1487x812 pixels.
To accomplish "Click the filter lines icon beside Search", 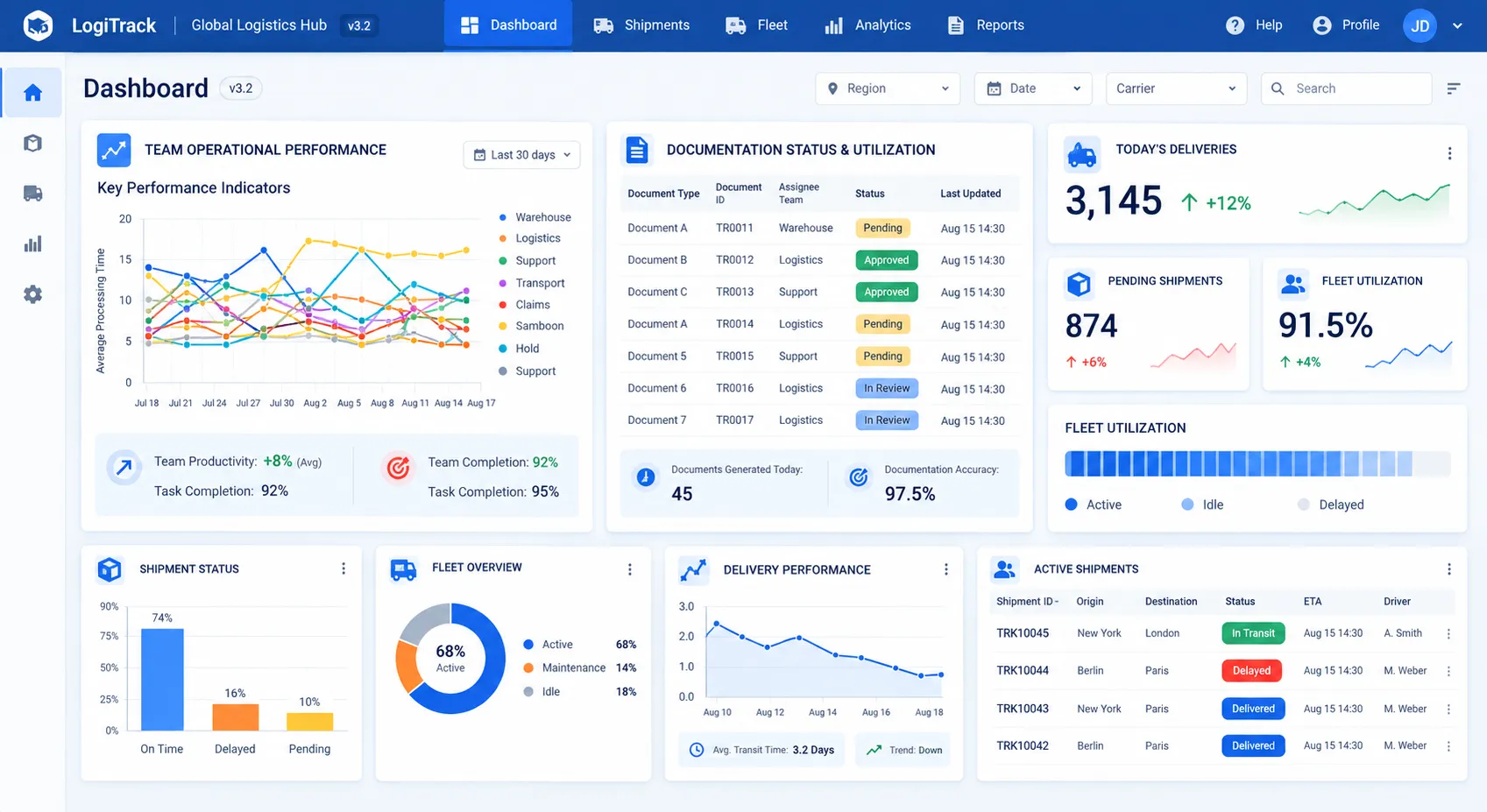I will (1454, 88).
